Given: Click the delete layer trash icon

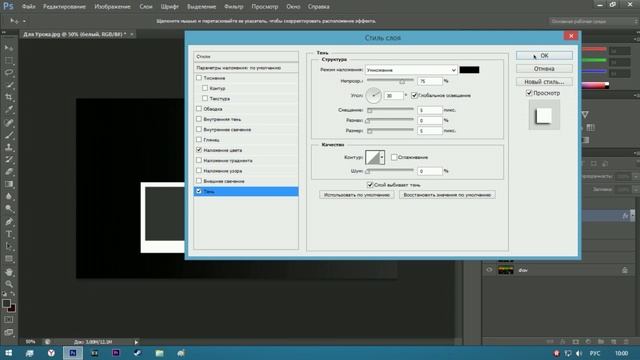Looking at the screenshot, I should (x=626, y=341).
